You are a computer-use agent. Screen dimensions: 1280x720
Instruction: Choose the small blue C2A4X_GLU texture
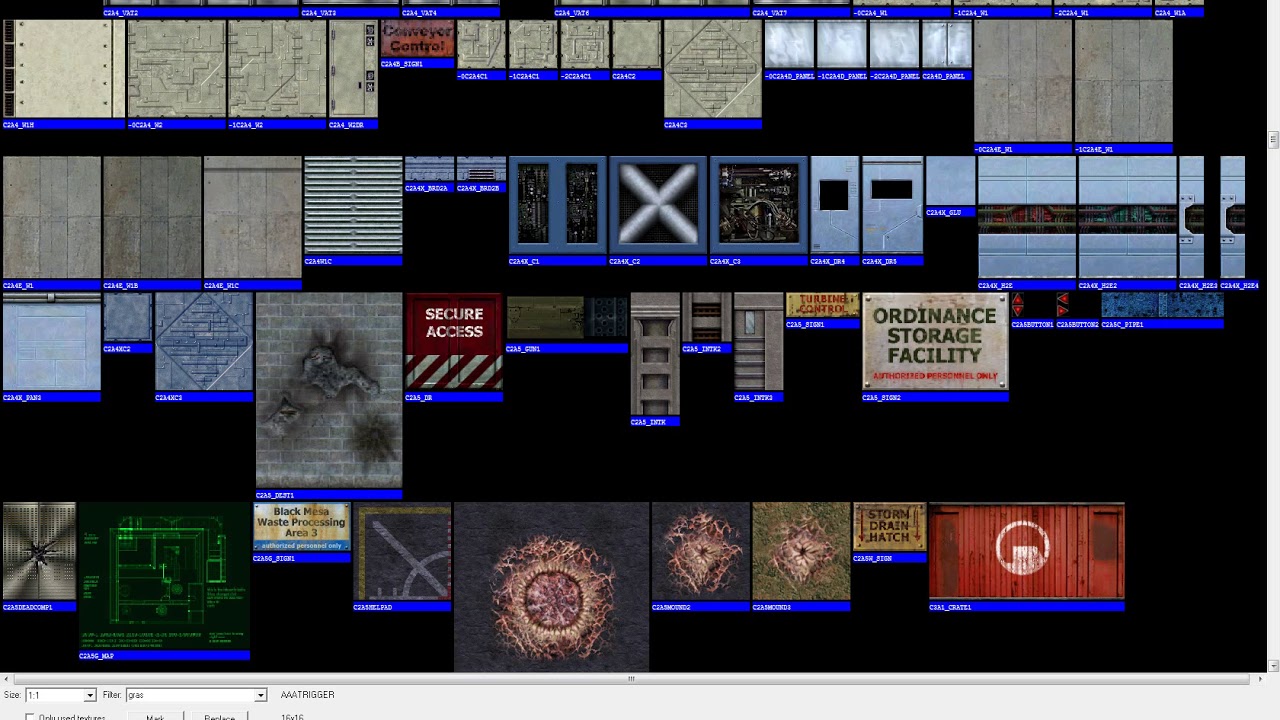[x=950, y=181]
